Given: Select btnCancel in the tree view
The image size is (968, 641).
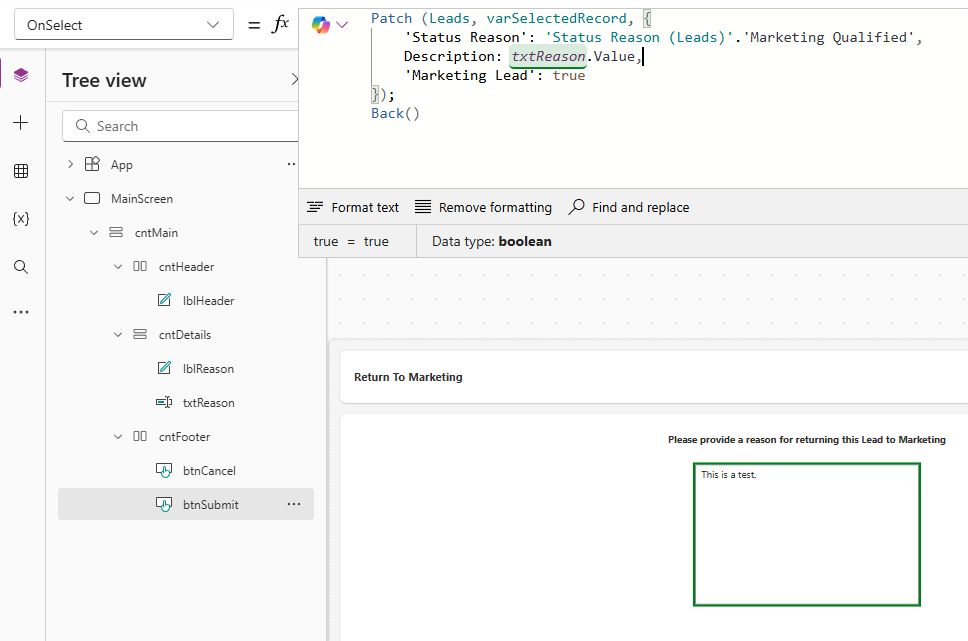Looking at the screenshot, I should pos(208,471).
